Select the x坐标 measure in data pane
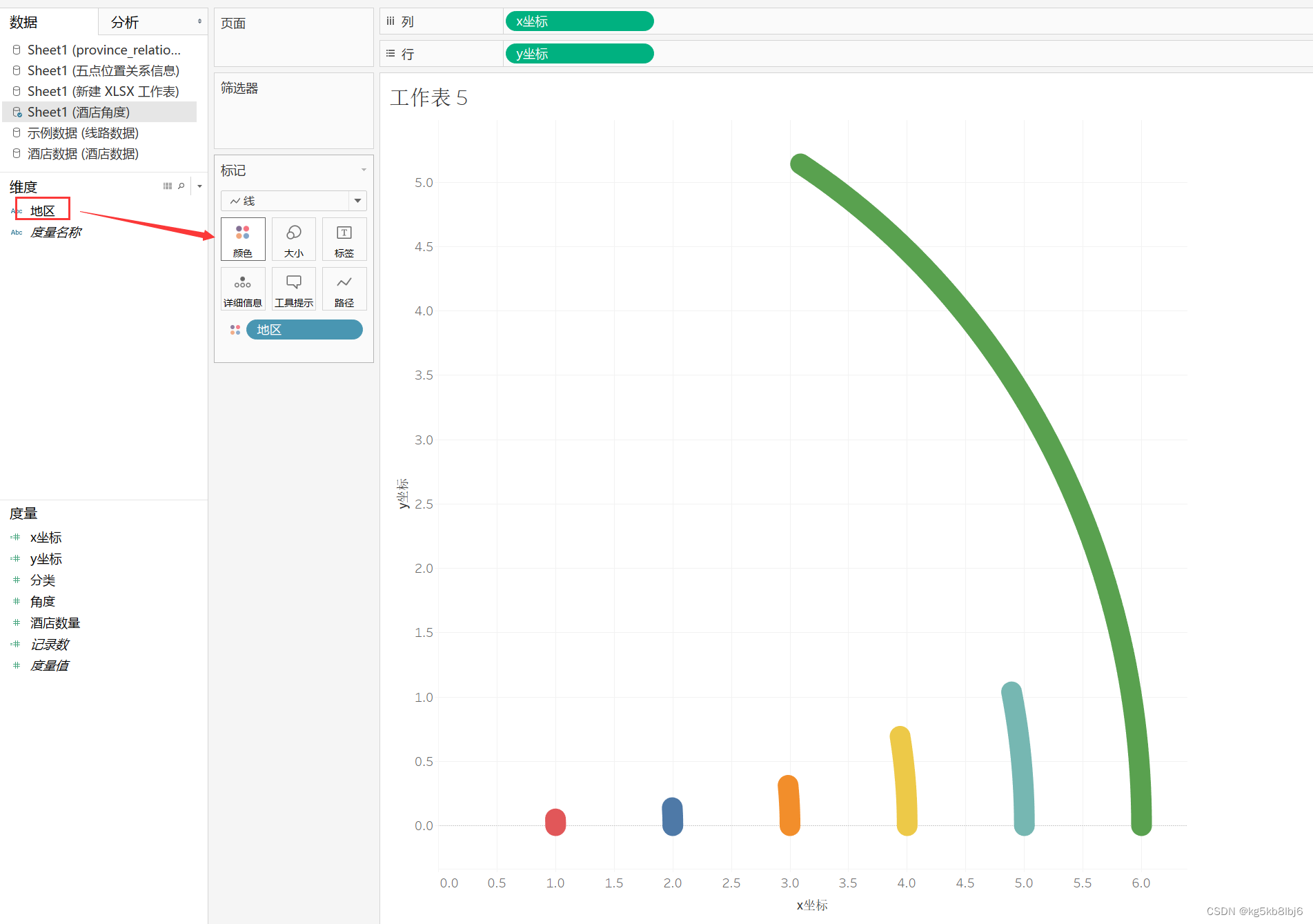 (x=46, y=537)
